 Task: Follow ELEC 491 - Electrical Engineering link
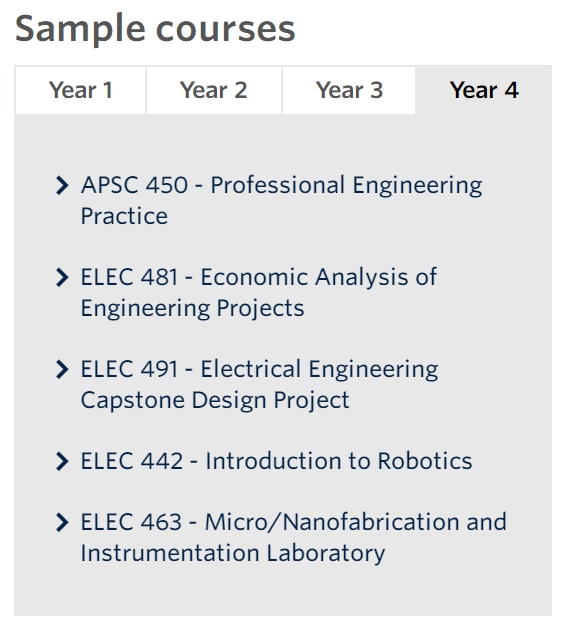(x=260, y=369)
